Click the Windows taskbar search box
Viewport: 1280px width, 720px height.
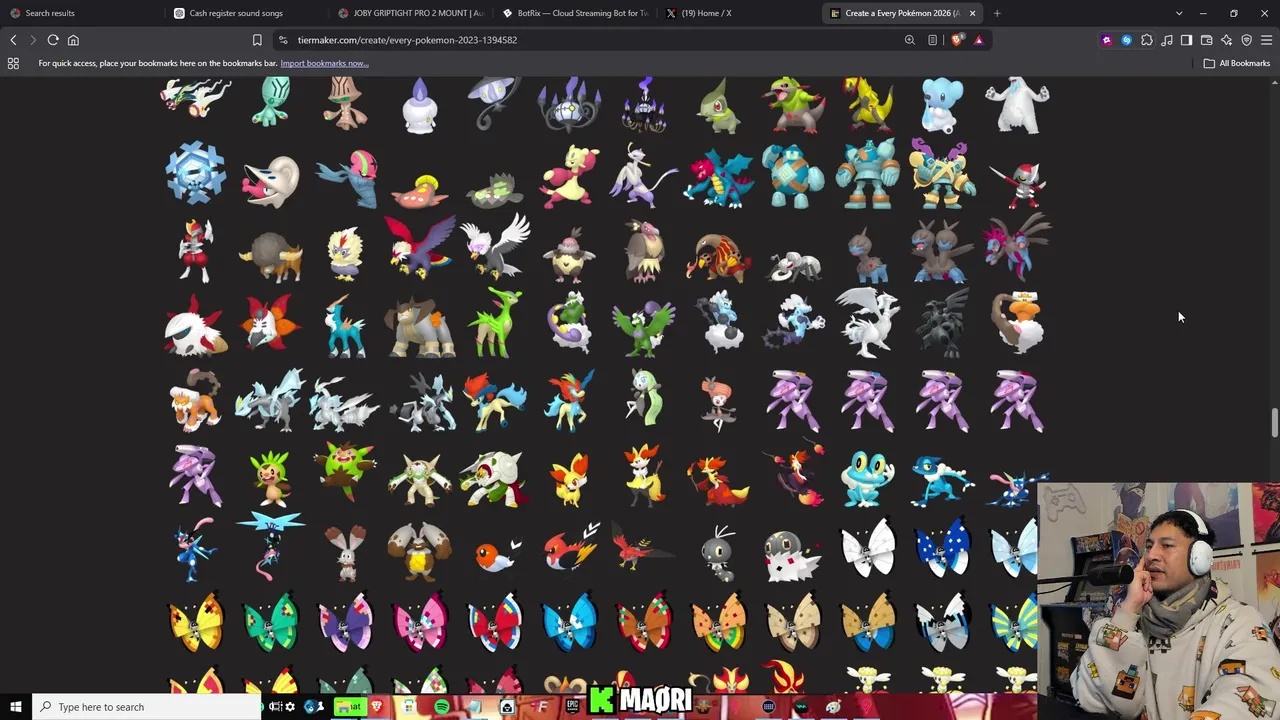tap(146, 707)
